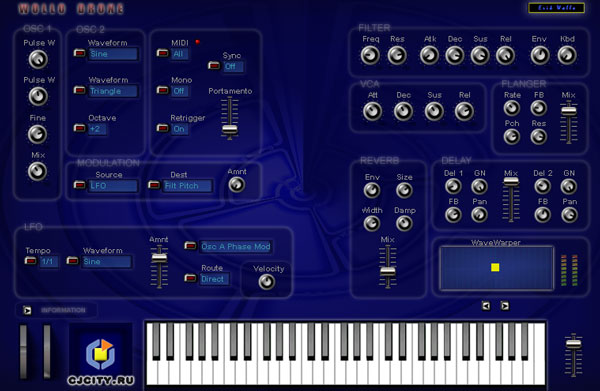This screenshot has height=391, width=600.
Task: Click the Velocity knob
Action: tap(267, 282)
